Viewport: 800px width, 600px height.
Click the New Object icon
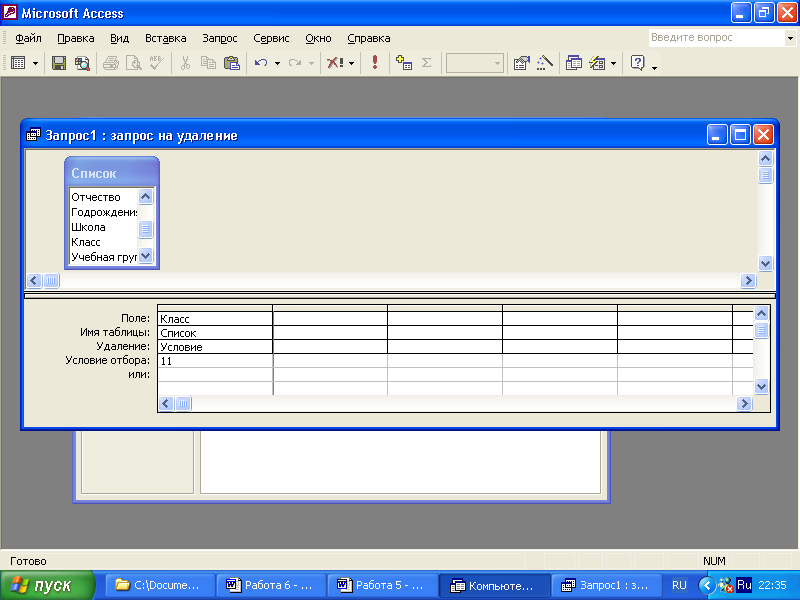pyautogui.click(x=597, y=63)
